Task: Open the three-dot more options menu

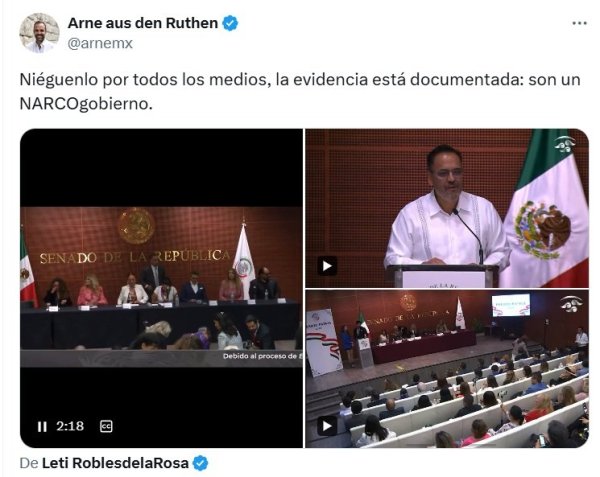Action: tap(579, 24)
